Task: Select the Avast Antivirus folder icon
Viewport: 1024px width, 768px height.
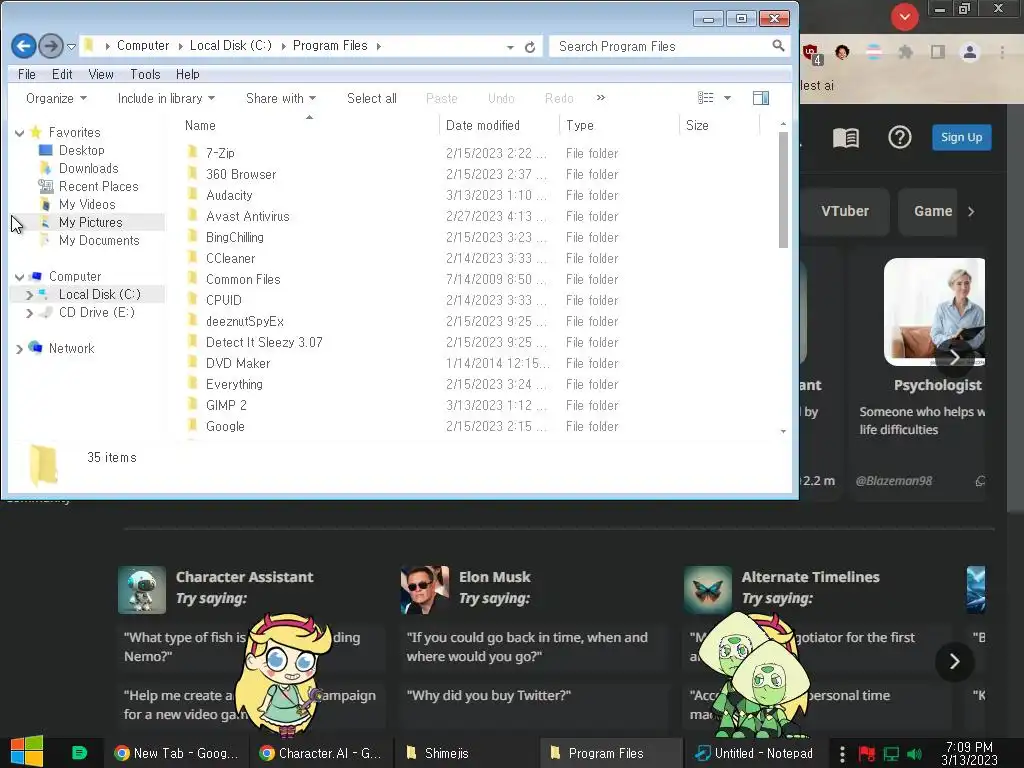Action: point(192,216)
